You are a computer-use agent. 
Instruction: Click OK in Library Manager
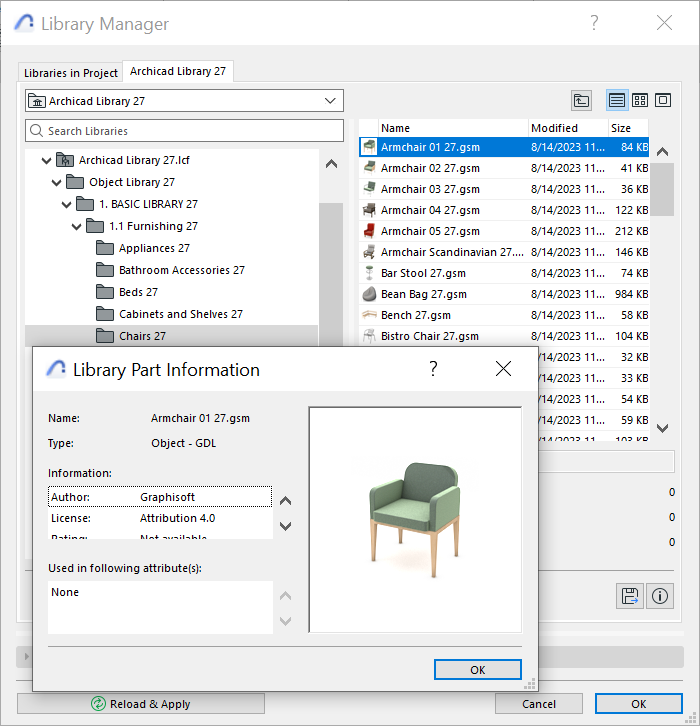coord(638,704)
